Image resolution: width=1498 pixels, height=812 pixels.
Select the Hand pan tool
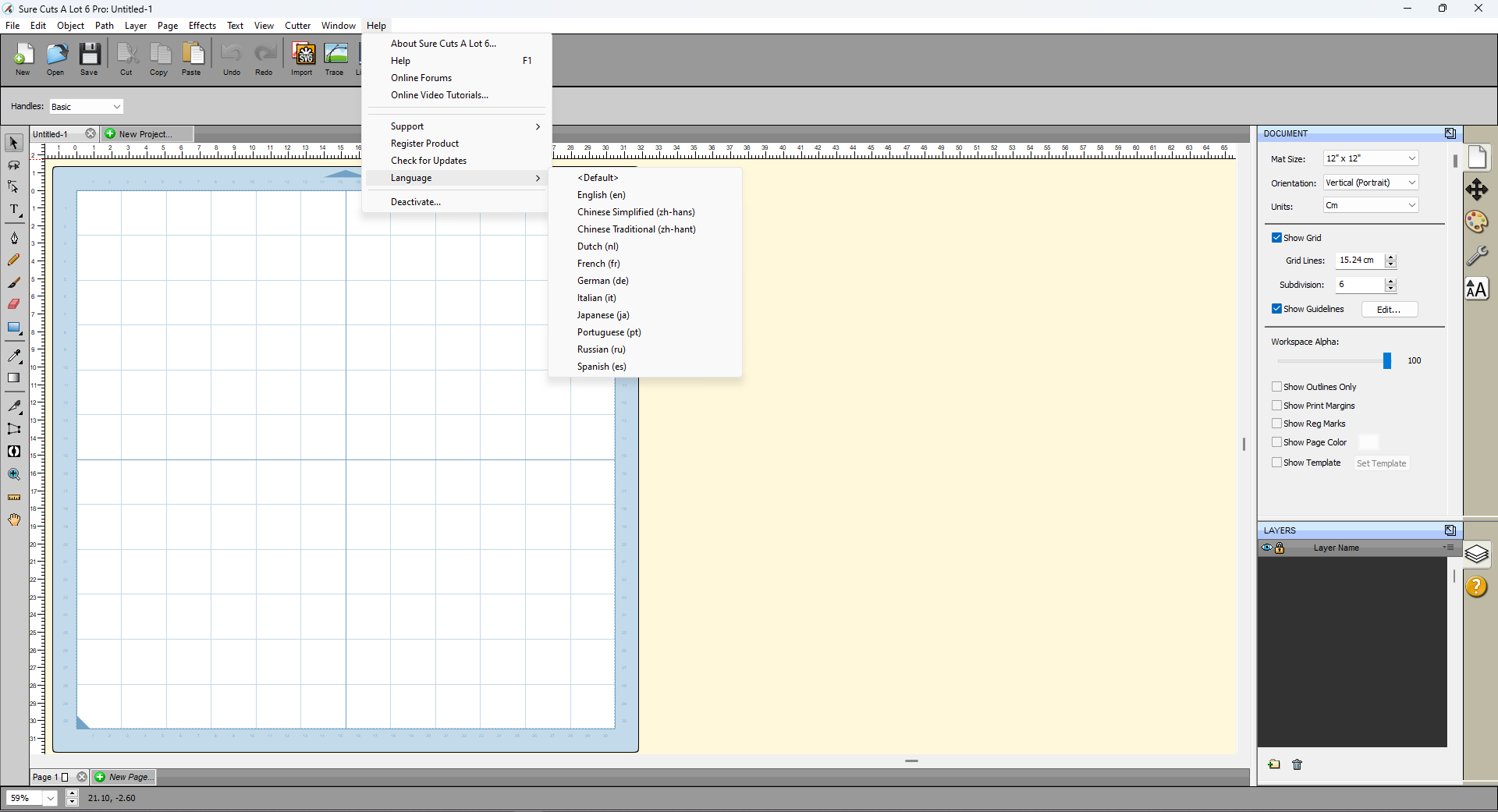tap(13, 519)
